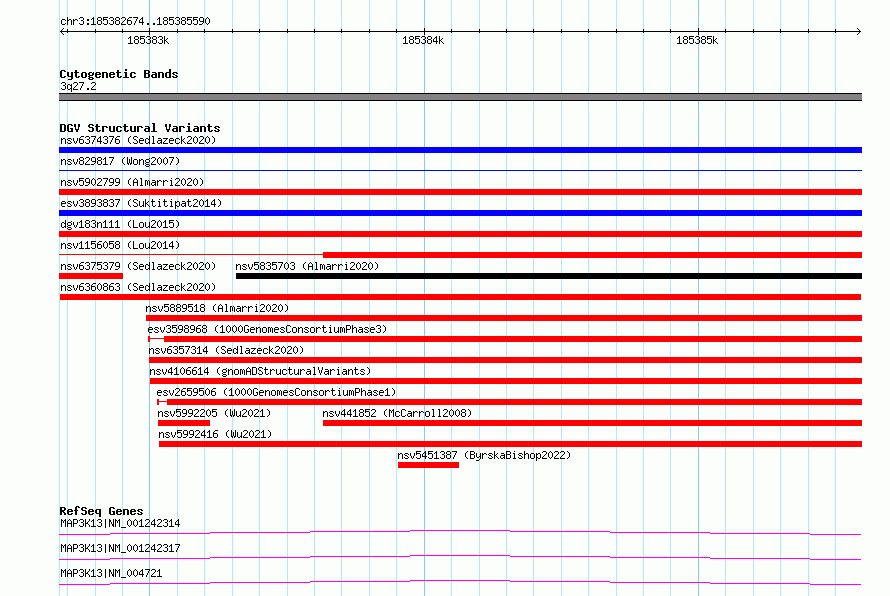
Task: Click the thin blue line of nsv829817
Action: point(460,170)
